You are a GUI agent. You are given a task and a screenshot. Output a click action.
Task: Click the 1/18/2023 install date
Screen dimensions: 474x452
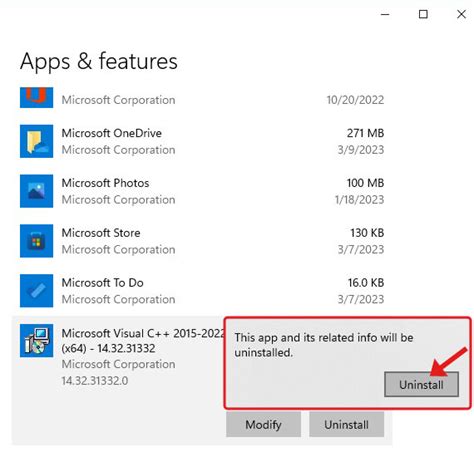point(359,200)
